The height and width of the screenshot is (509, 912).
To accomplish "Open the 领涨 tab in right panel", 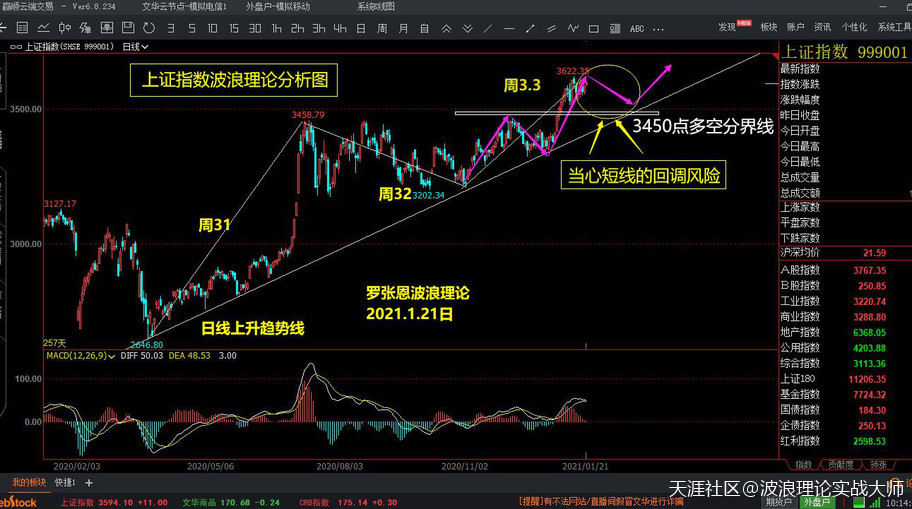I will pos(878,464).
